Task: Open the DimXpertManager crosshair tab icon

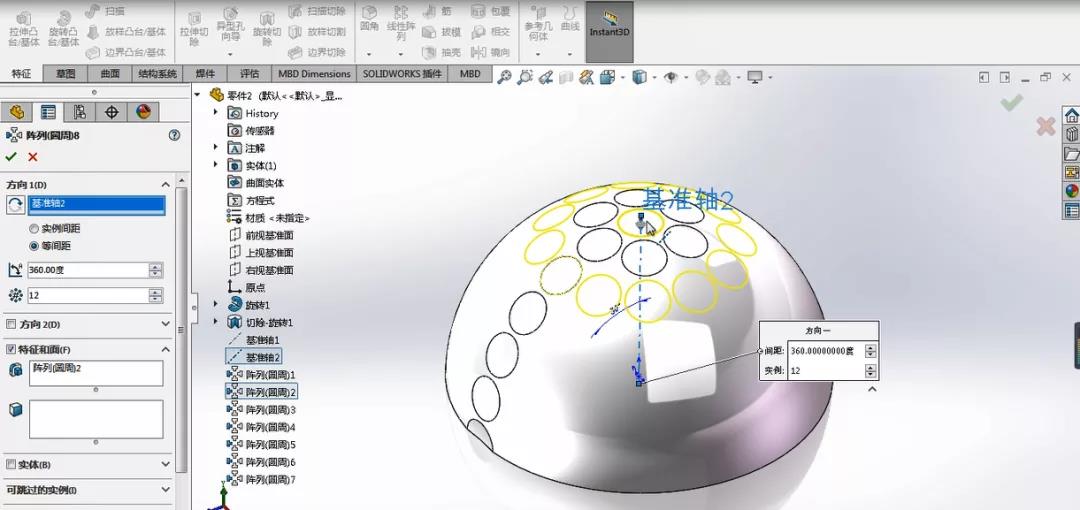Action: (x=112, y=112)
